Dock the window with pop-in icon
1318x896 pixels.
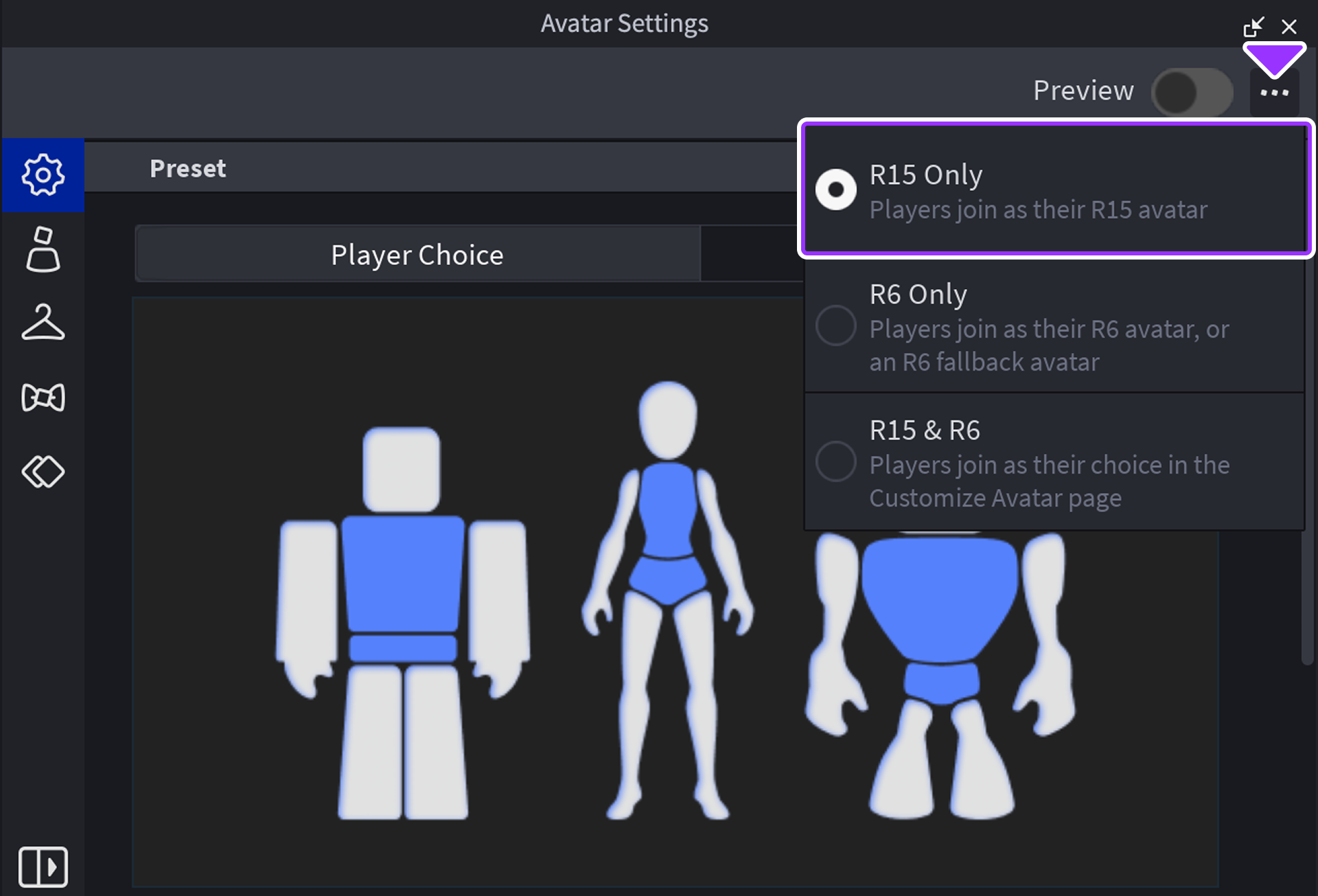(x=1253, y=27)
